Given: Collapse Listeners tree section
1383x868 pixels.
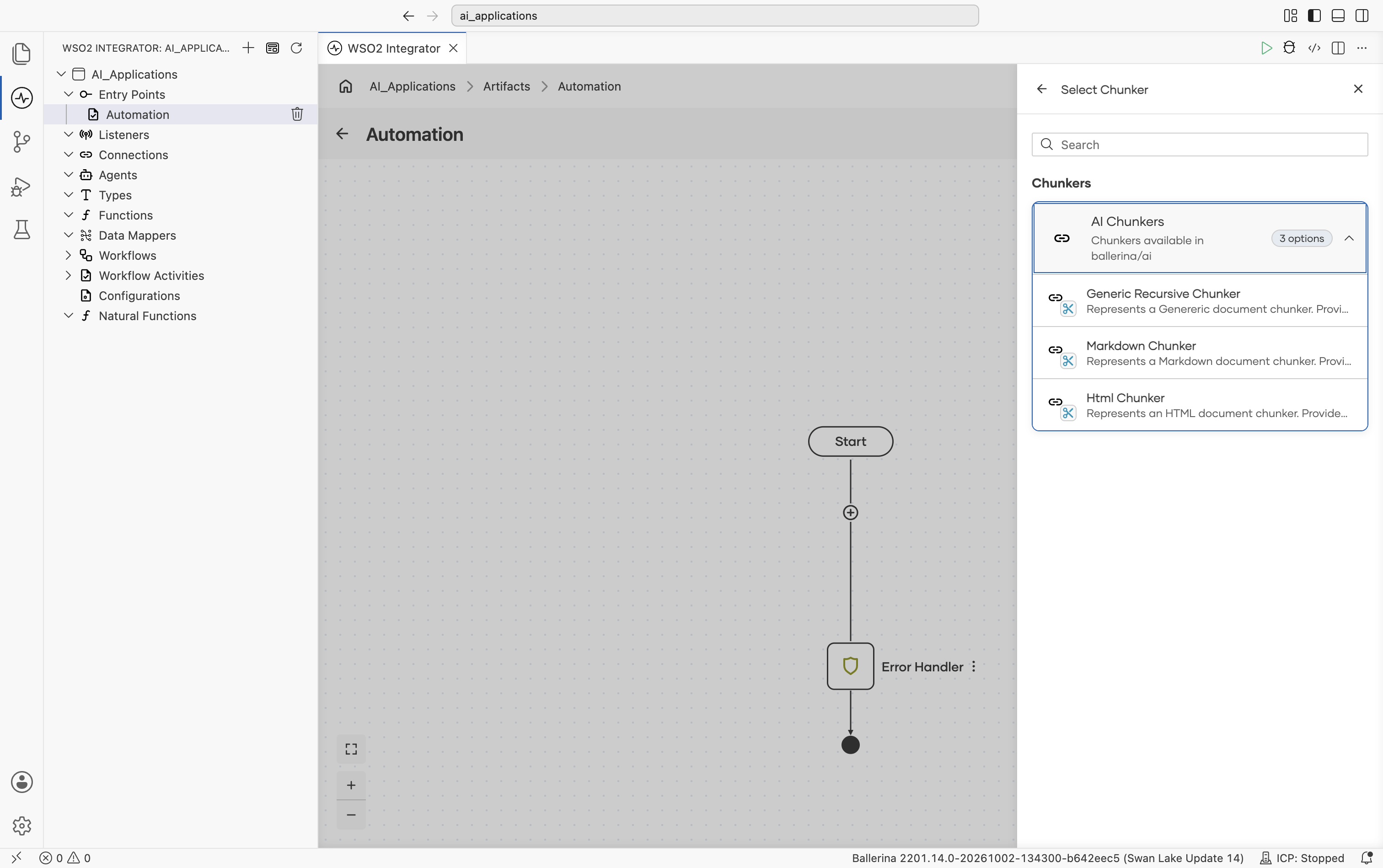Looking at the screenshot, I should click(x=68, y=134).
